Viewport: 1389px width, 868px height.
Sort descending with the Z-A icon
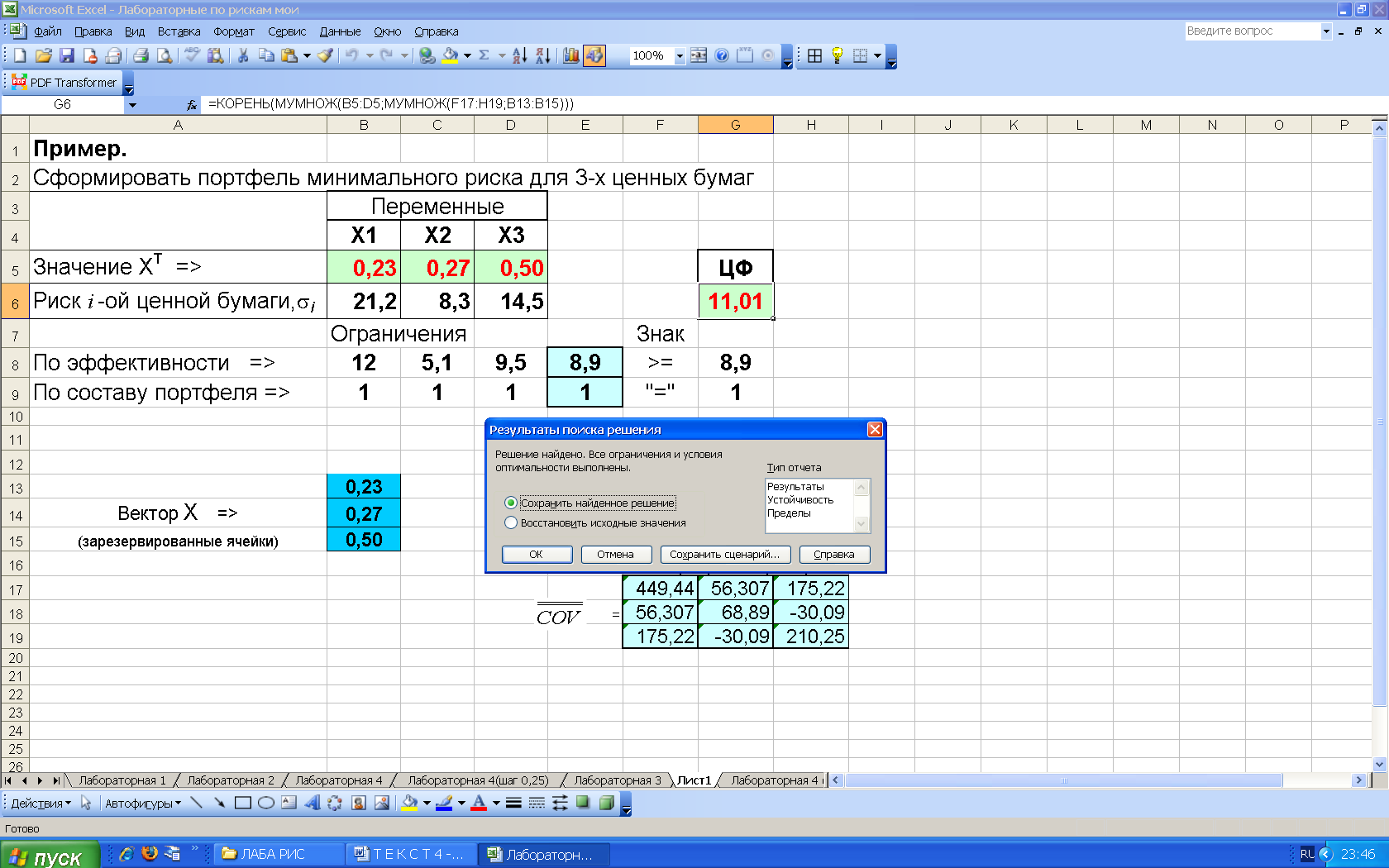pos(542,55)
